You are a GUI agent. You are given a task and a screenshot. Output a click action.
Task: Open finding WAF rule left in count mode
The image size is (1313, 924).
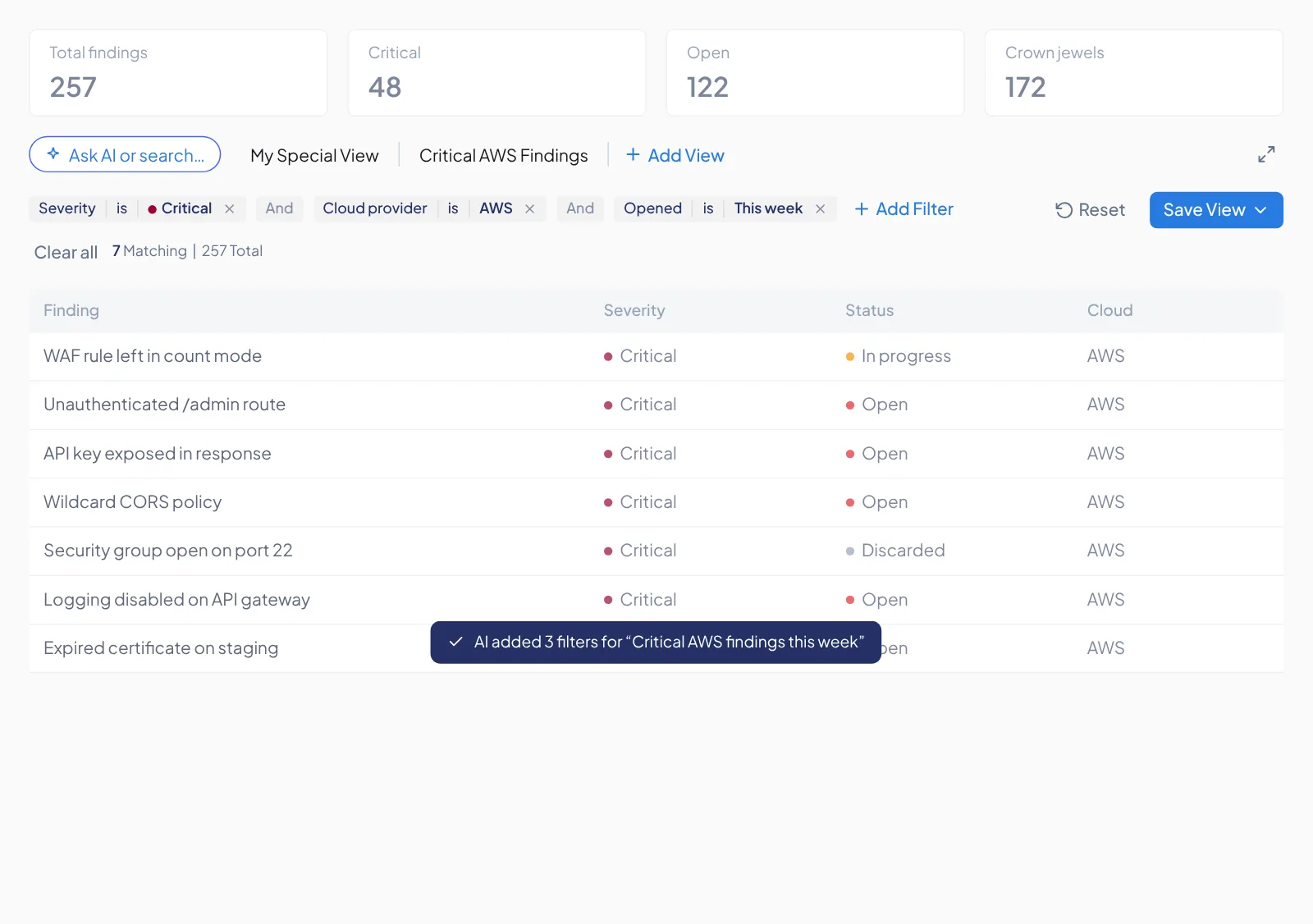pos(656,356)
